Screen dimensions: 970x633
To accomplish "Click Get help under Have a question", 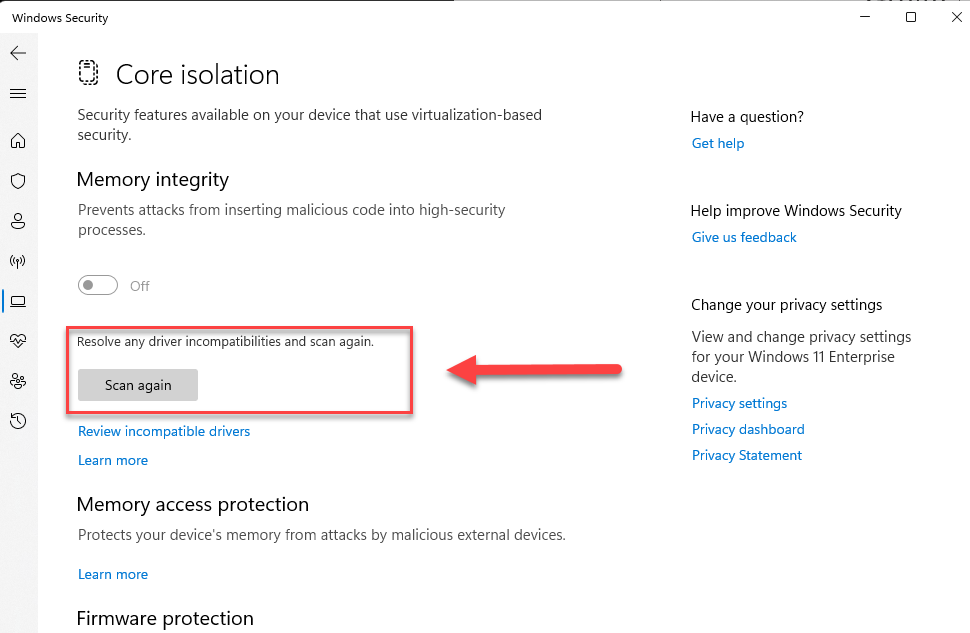I will (x=717, y=143).
